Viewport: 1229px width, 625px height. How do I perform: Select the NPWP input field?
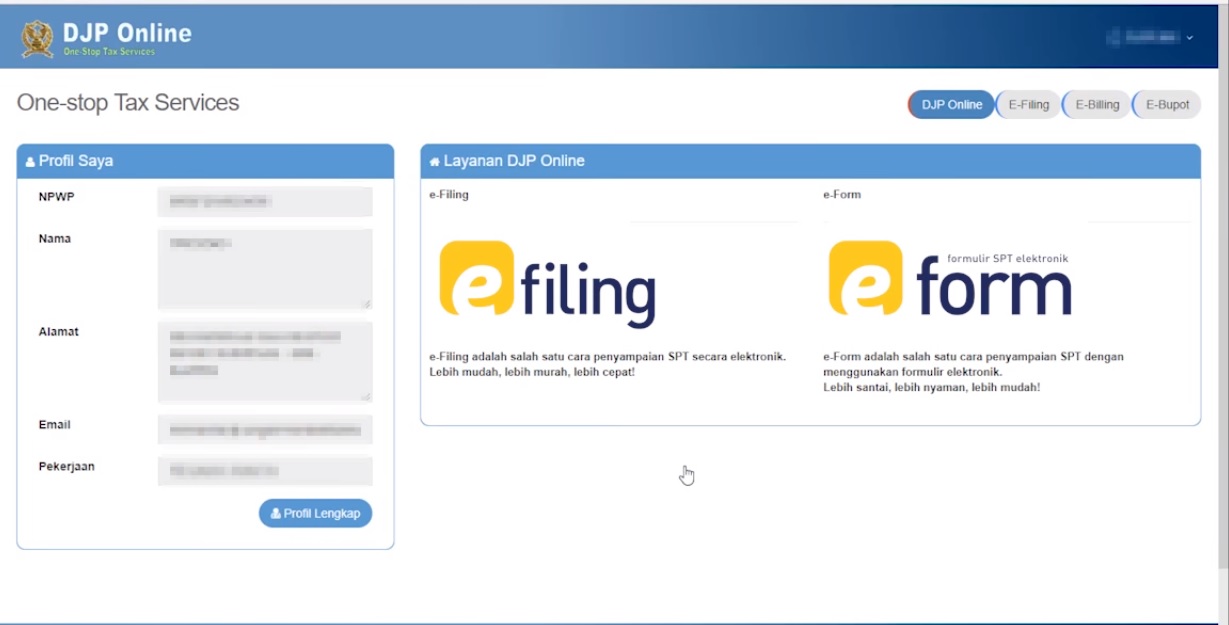[264, 201]
